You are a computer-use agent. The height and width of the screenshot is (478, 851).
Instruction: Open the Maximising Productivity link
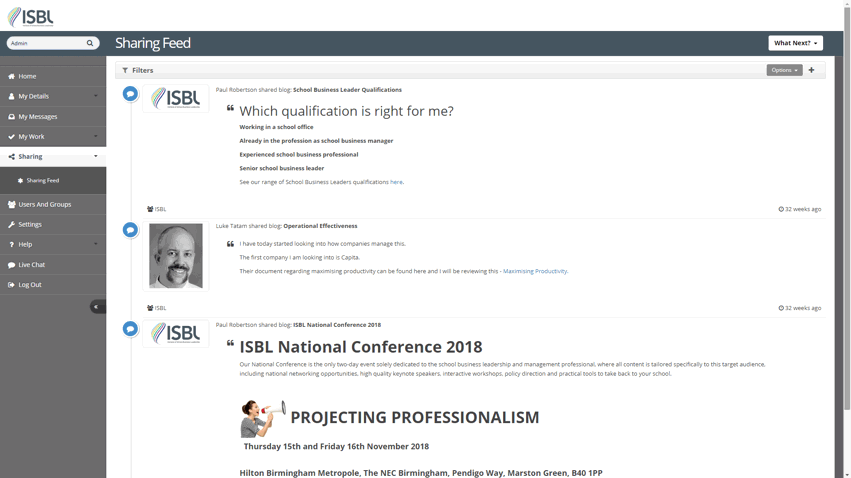tap(535, 271)
